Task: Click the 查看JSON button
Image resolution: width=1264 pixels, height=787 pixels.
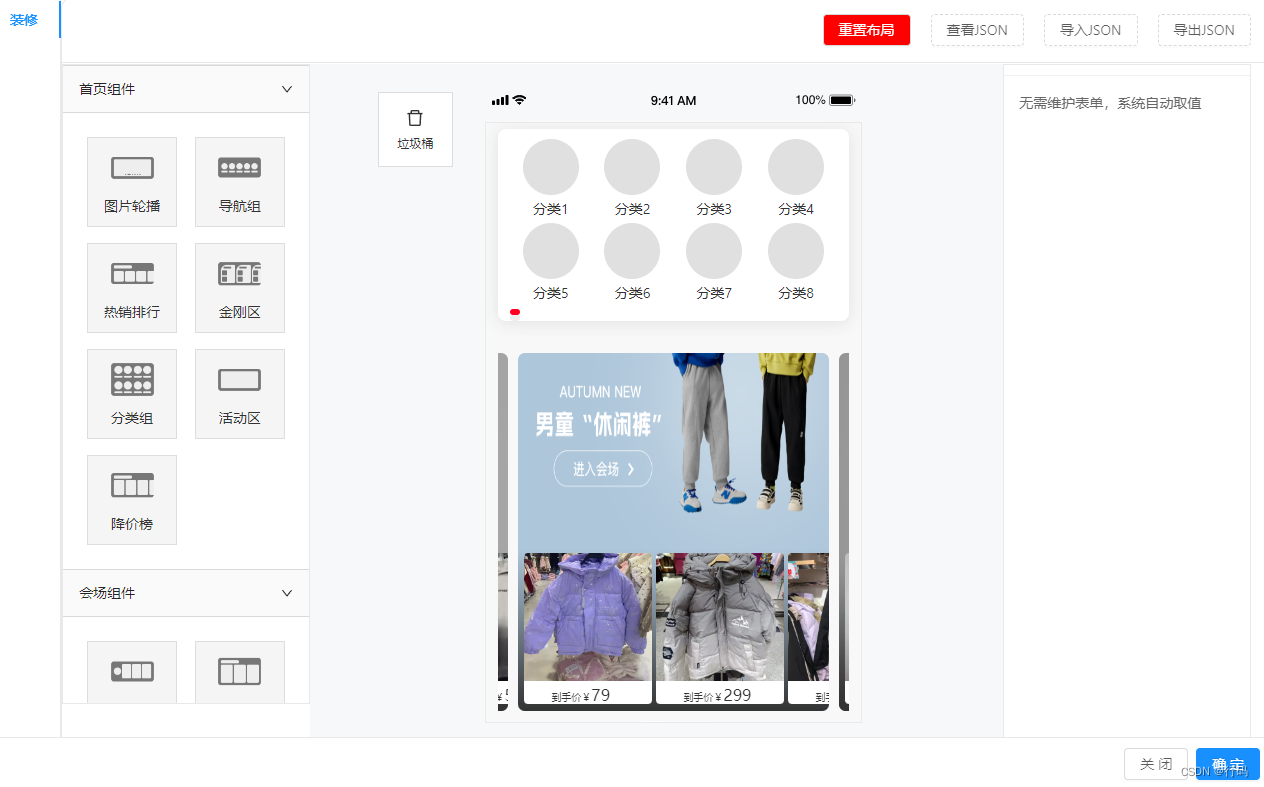Action: [x=977, y=30]
